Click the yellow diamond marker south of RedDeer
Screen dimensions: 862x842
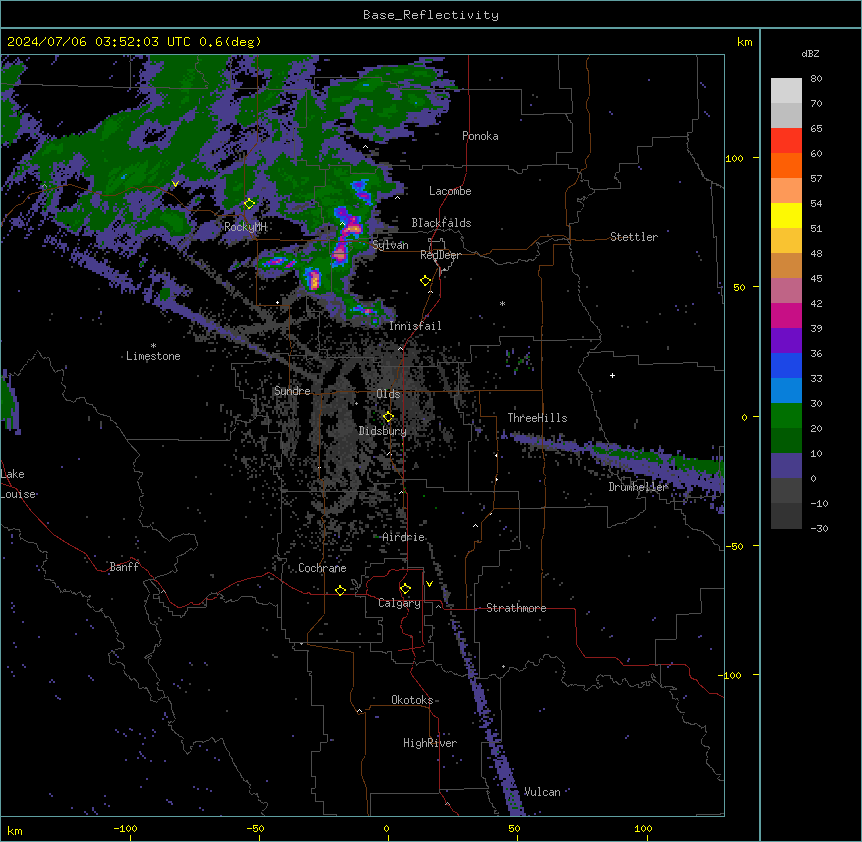(x=426, y=281)
